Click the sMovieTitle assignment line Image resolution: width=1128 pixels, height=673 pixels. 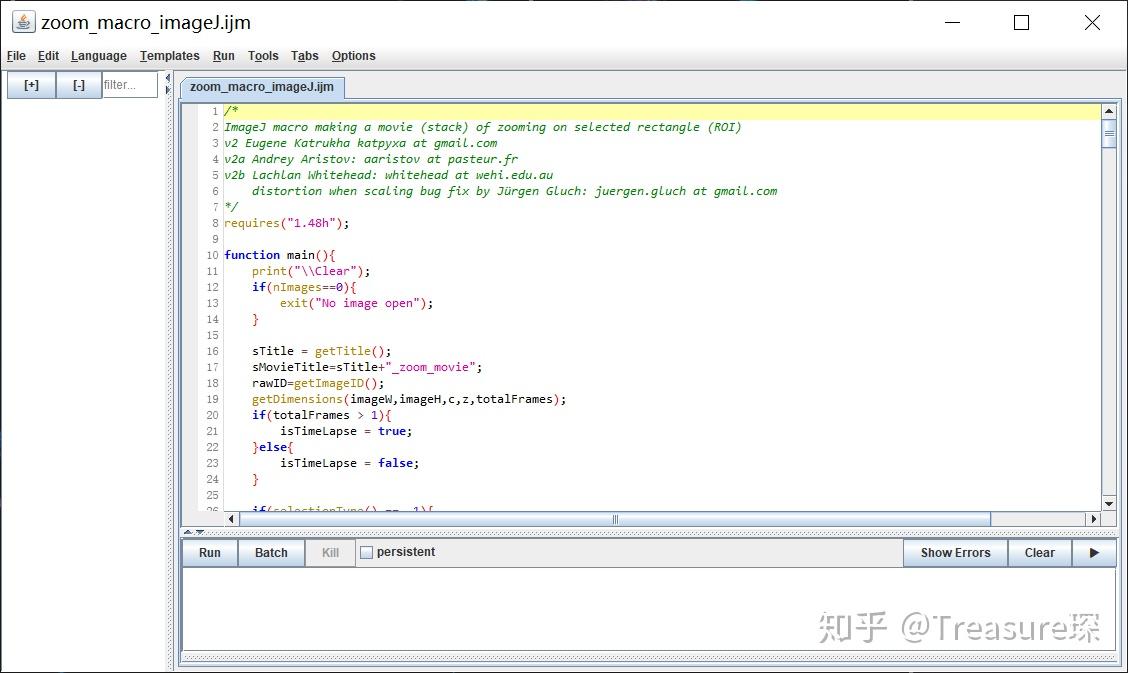[367, 367]
